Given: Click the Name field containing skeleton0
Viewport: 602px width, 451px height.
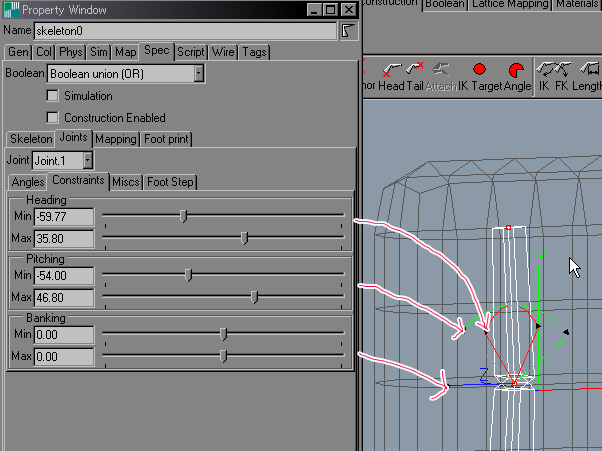Looking at the screenshot, I should pyautogui.click(x=185, y=31).
